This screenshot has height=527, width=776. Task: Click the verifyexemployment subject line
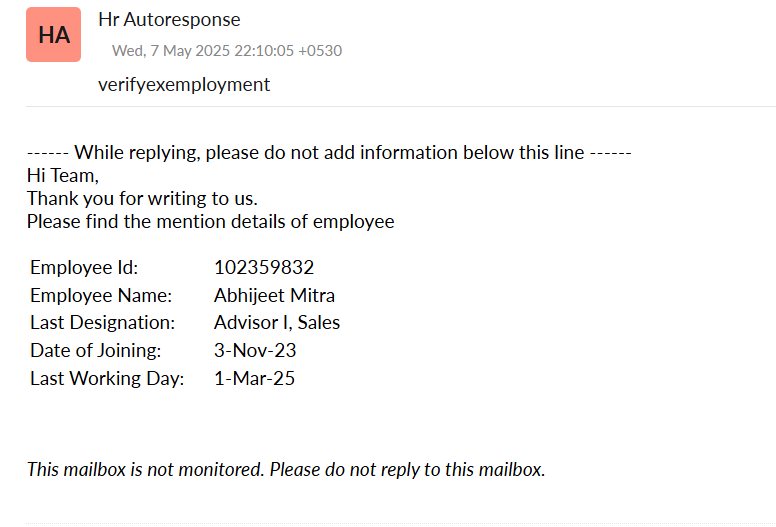[184, 84]
